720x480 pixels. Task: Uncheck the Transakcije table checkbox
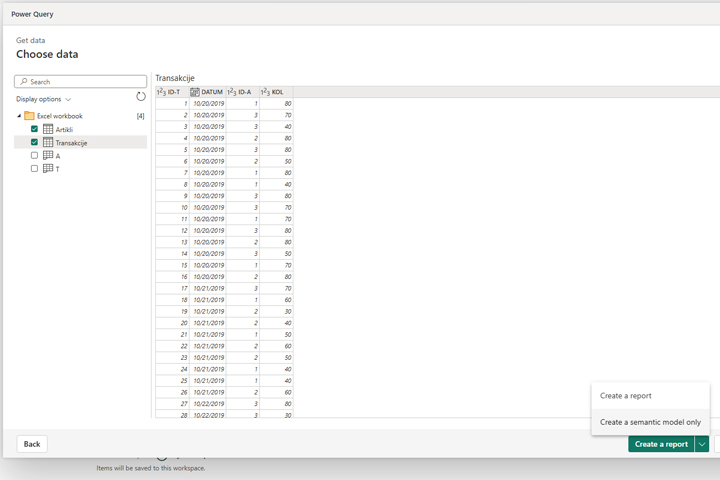pos(35,142)
